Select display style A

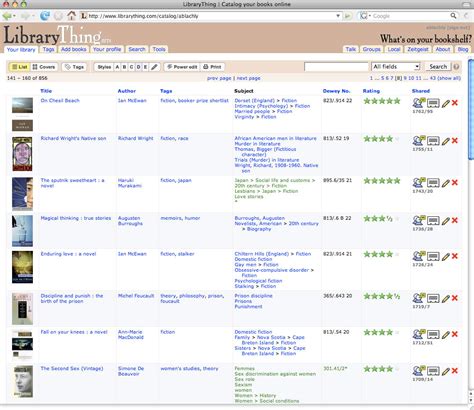click(117, 67)
